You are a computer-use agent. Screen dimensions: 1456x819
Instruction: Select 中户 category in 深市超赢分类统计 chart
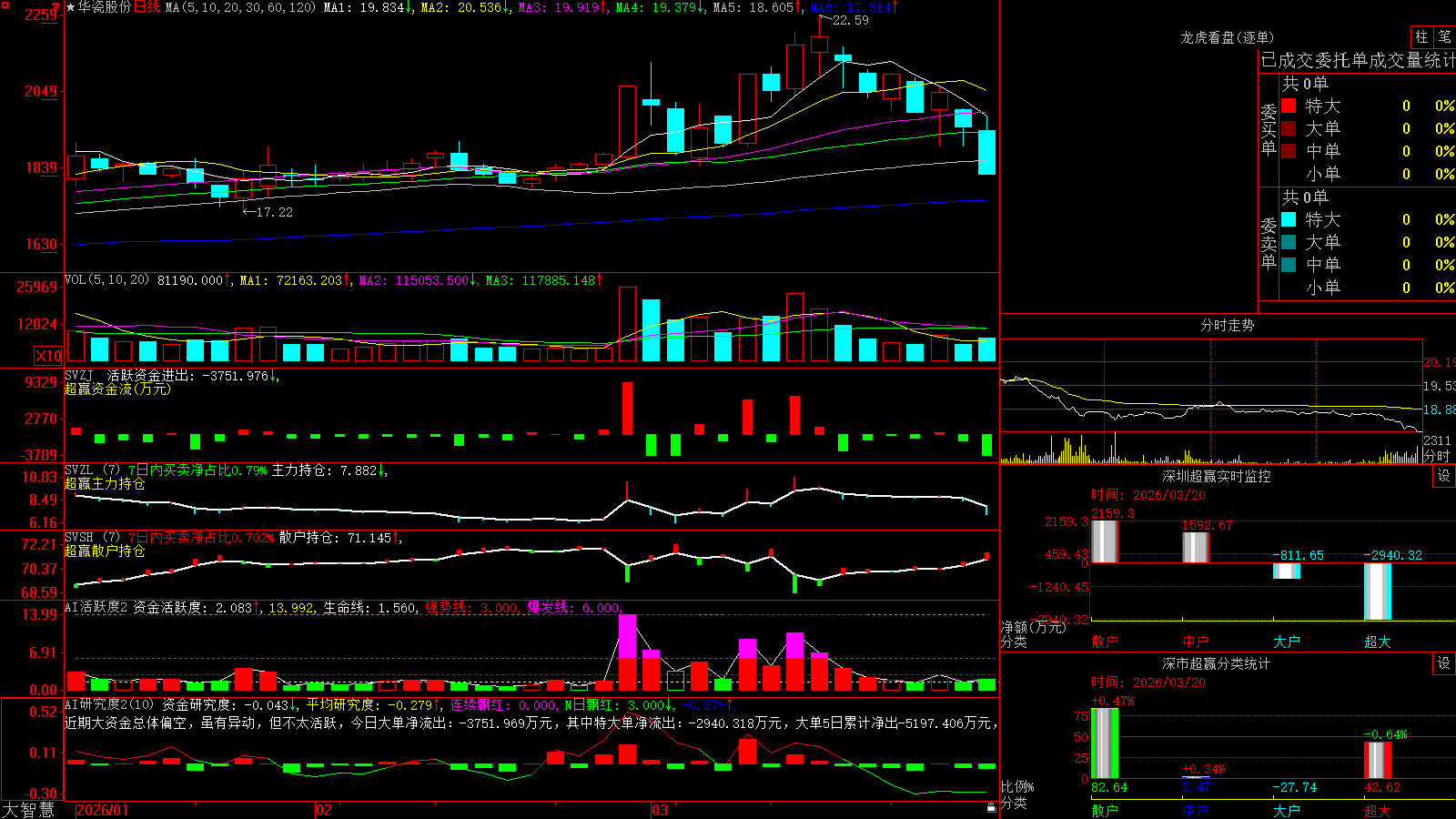click(x=1196, y=811)
